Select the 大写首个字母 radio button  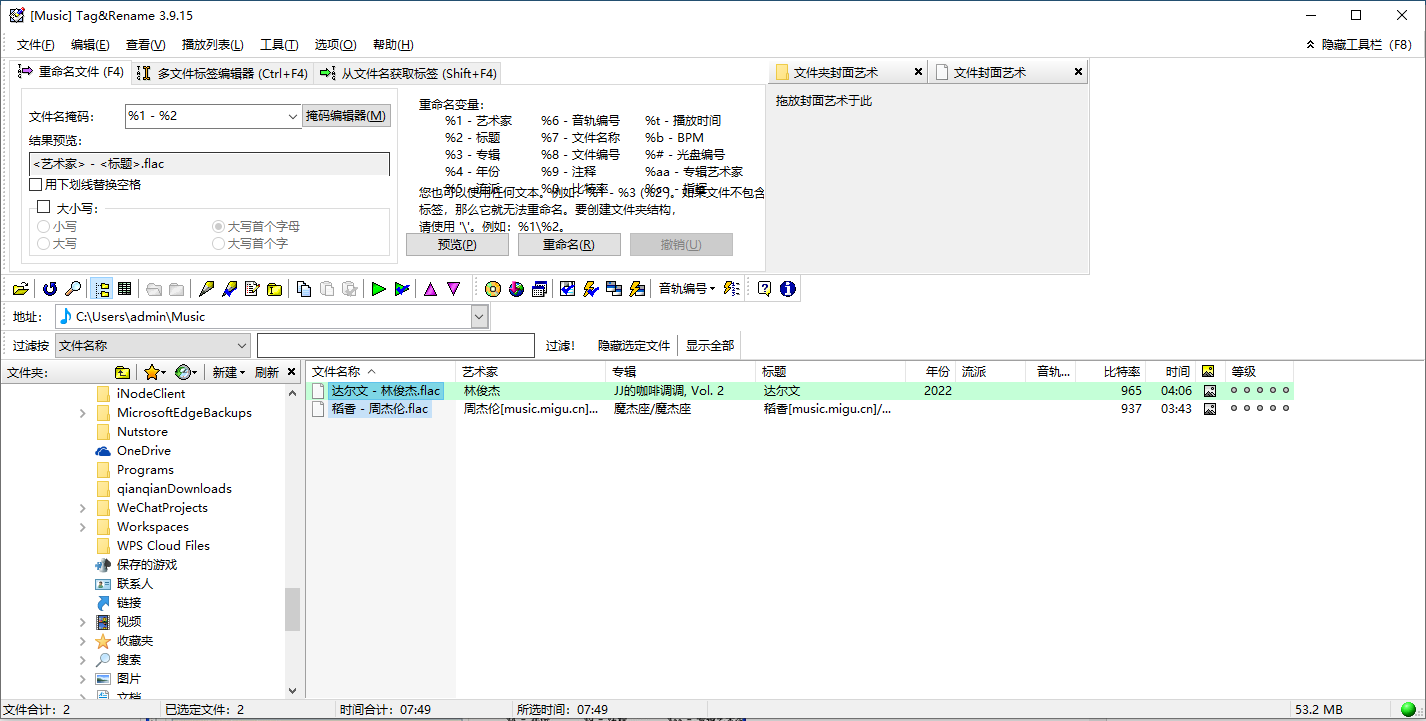tap(218, 227)
